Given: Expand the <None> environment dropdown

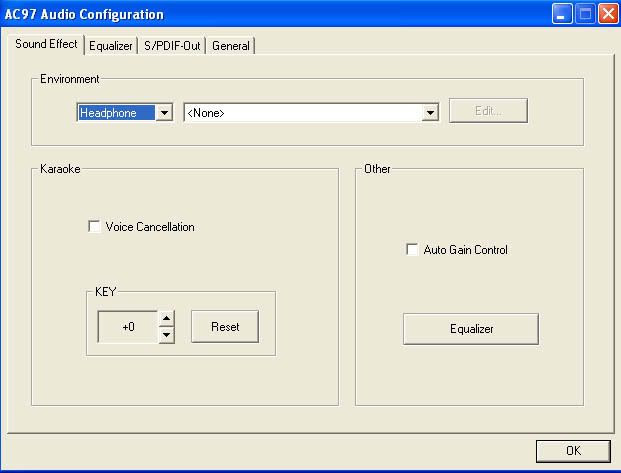Looking at the screenshot, I should click(x=430, y=113).
